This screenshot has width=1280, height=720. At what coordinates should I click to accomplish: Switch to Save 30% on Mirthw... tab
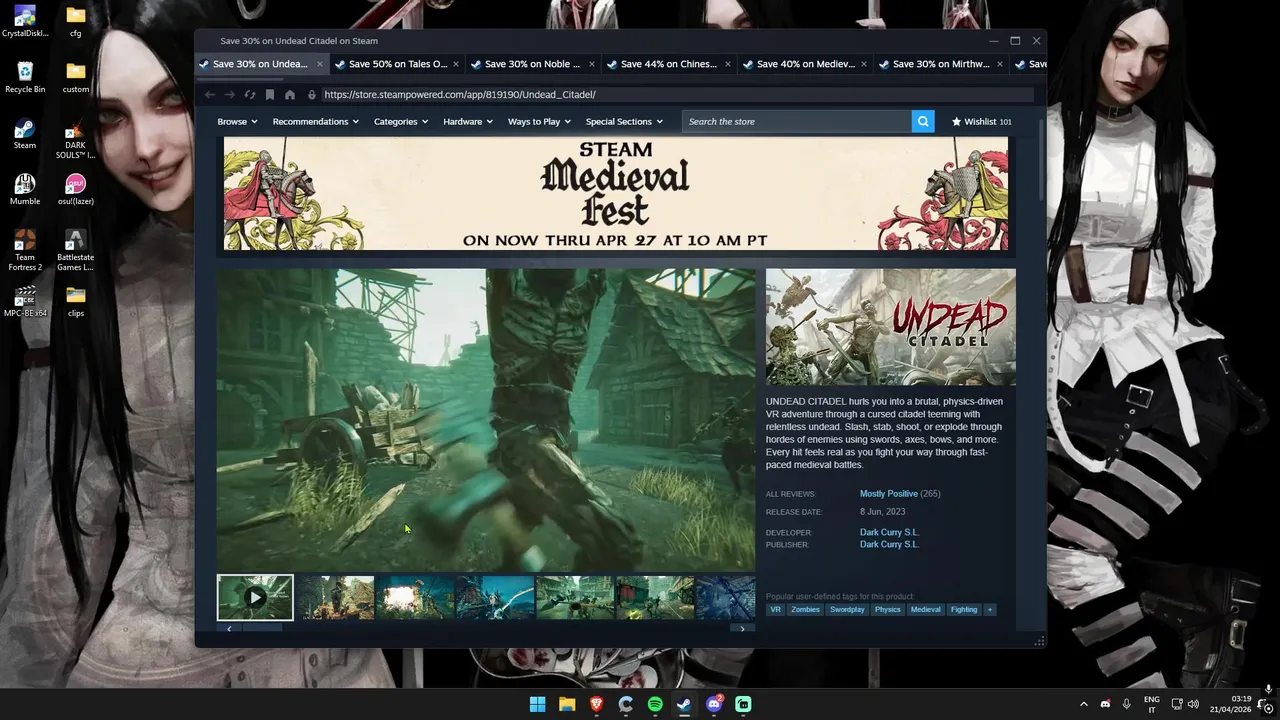[941, 64]
